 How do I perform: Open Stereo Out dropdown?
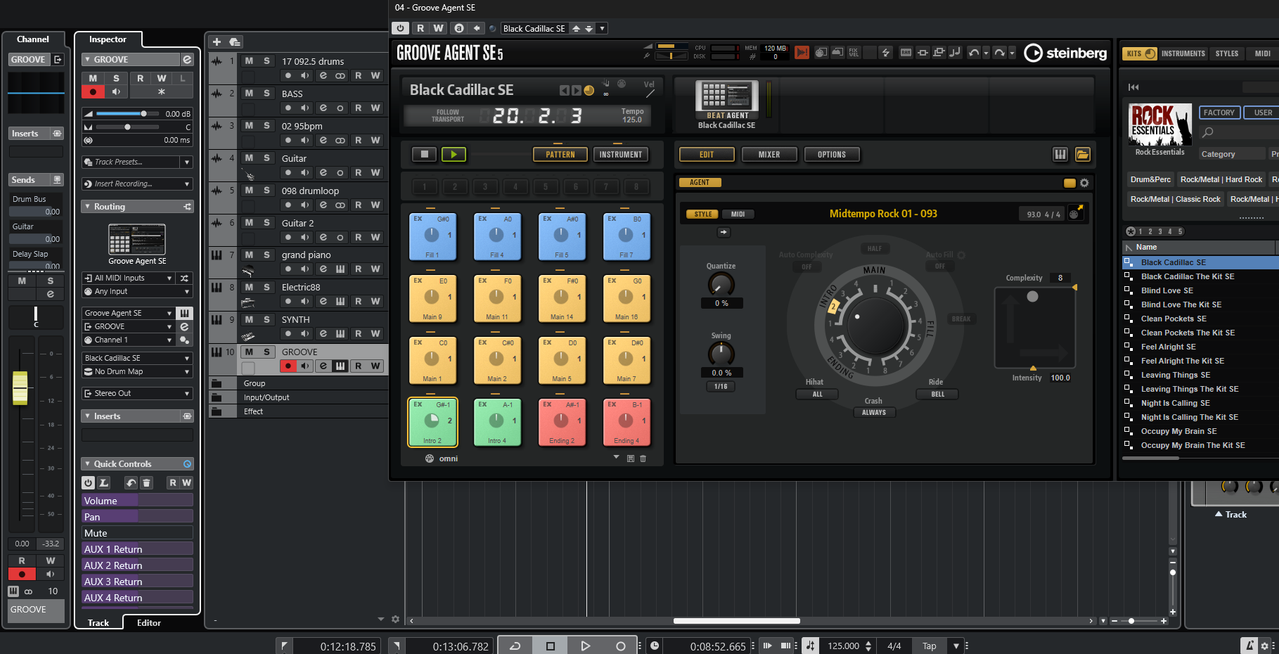pyautogui.click(x=137, y=393)
